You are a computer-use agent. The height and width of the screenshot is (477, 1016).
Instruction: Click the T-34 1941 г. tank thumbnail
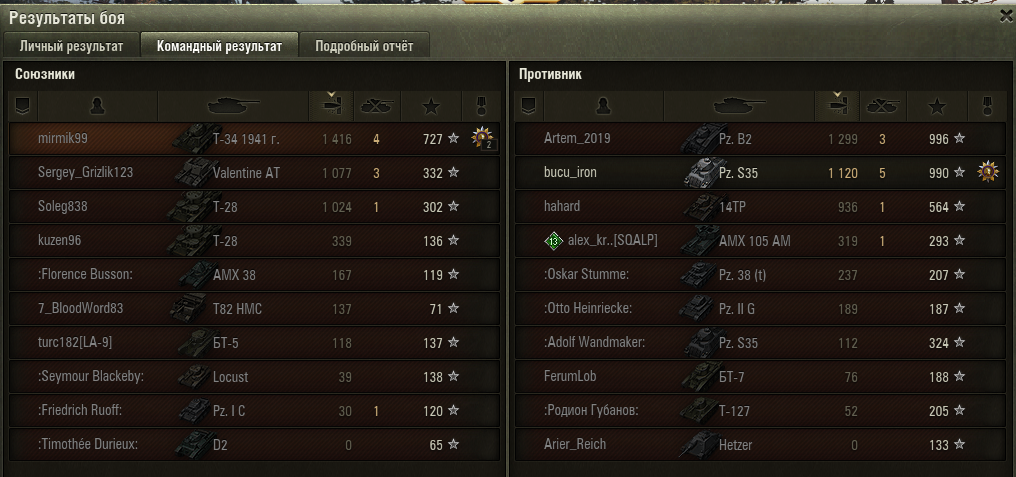click(196, 138)
